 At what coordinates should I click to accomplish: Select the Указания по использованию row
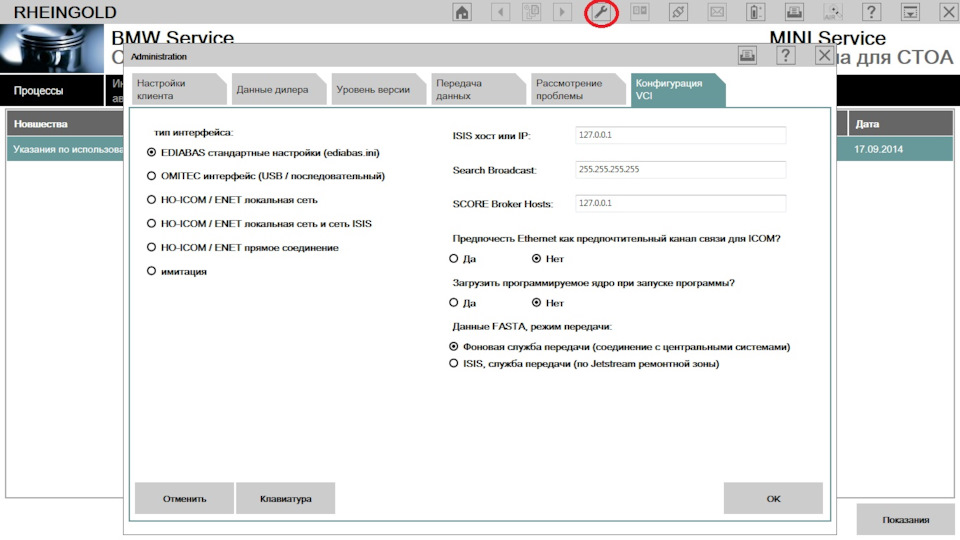click(x=66, y=149)
